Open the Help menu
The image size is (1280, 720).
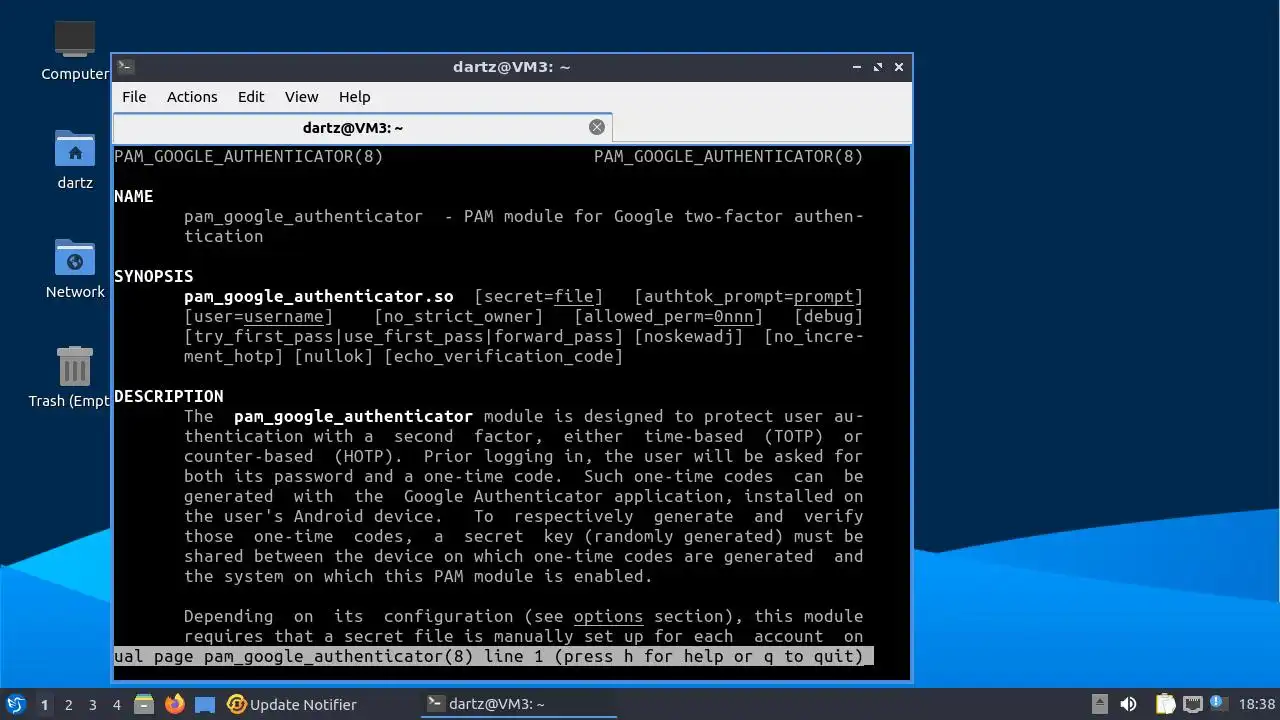355,97
